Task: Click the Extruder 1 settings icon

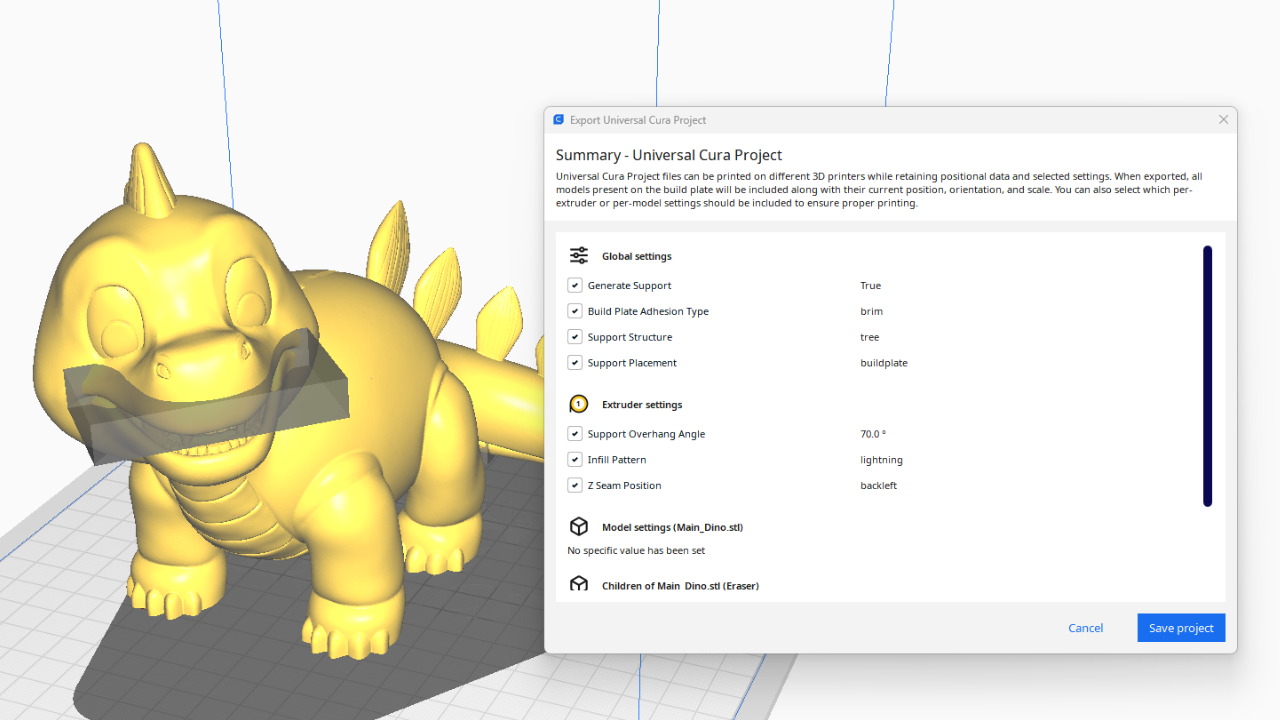Action: [578, 404]
